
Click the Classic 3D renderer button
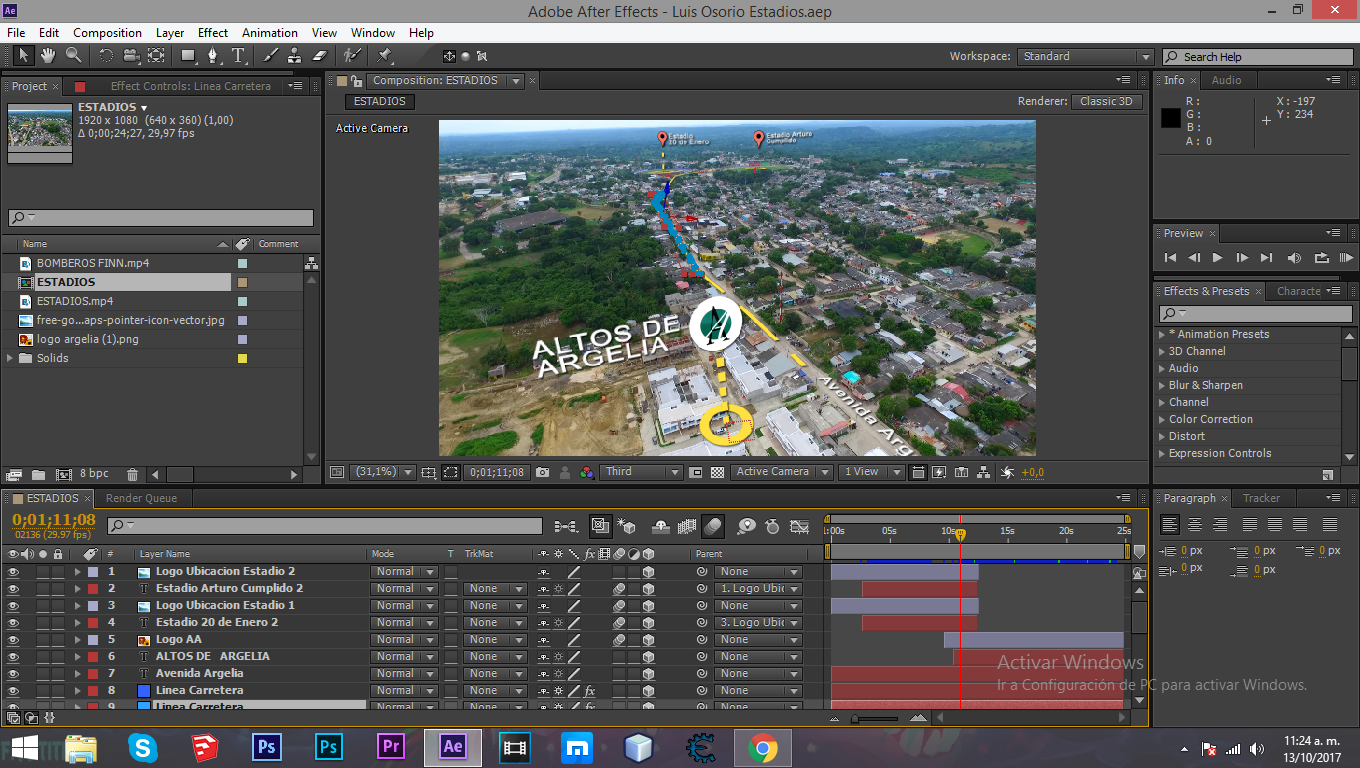[1106, 102]
